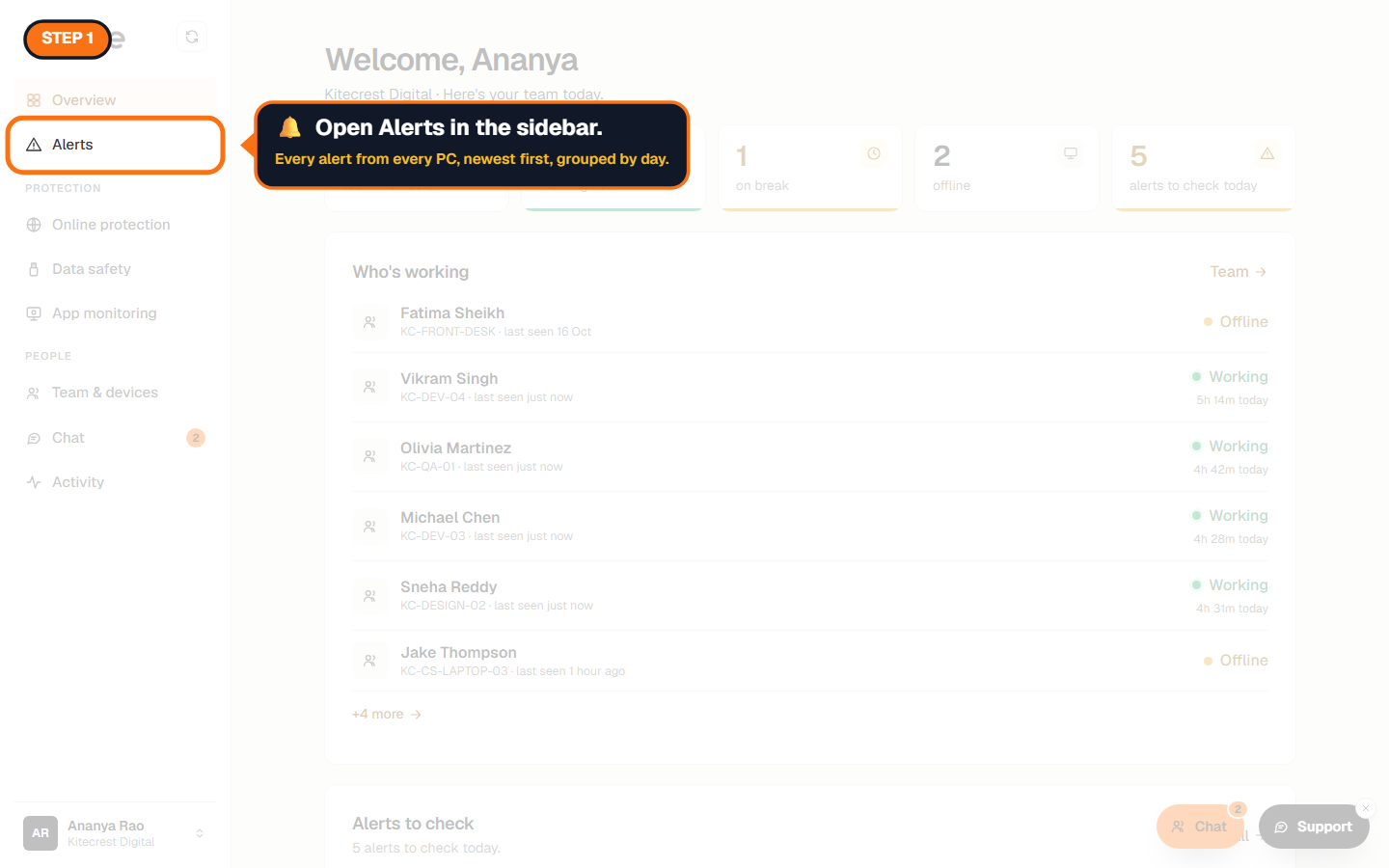This screenshot has width=1389, height=868.
Task: Open Chat in the sidebar
Action: pyautogui.click(x=116, y=438)
